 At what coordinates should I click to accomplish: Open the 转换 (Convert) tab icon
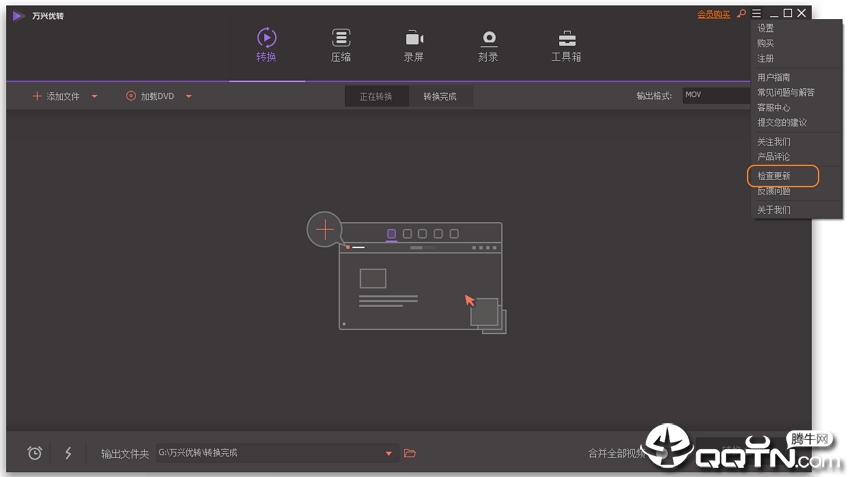266,38
